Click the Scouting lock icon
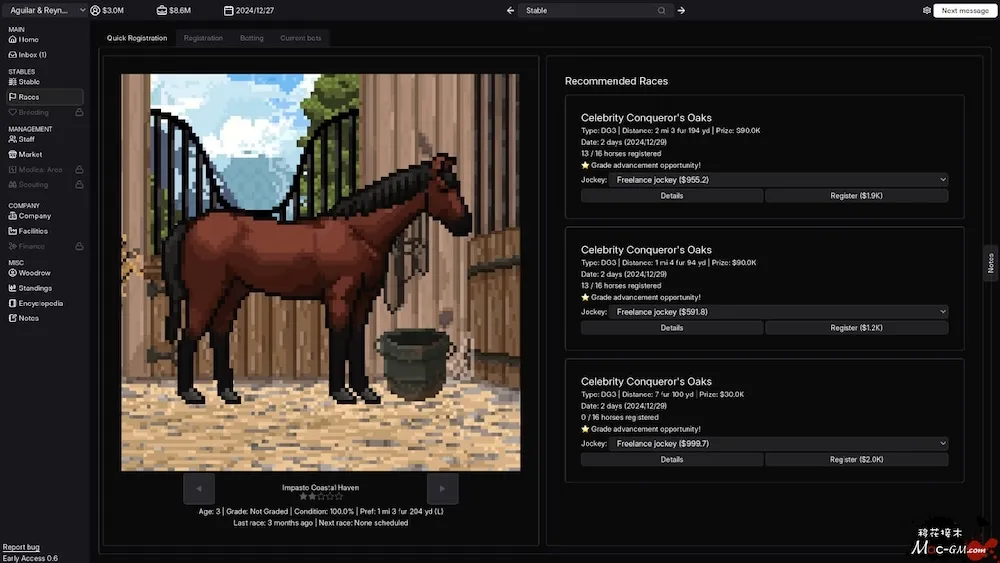This screenshot has width=1000, height=563. click(x=79, y=184)
